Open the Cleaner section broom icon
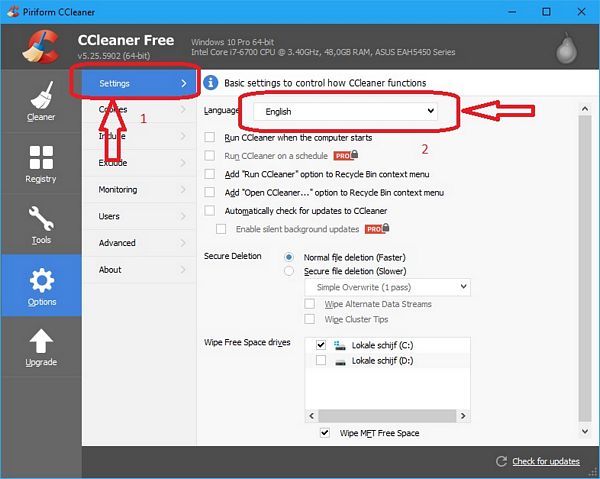Viewport: 600px width, 479px height. [x=41, y=95]
